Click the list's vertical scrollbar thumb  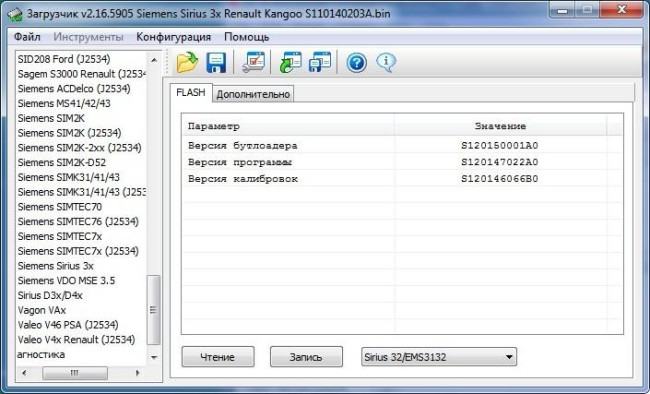(x=154, y=310)
